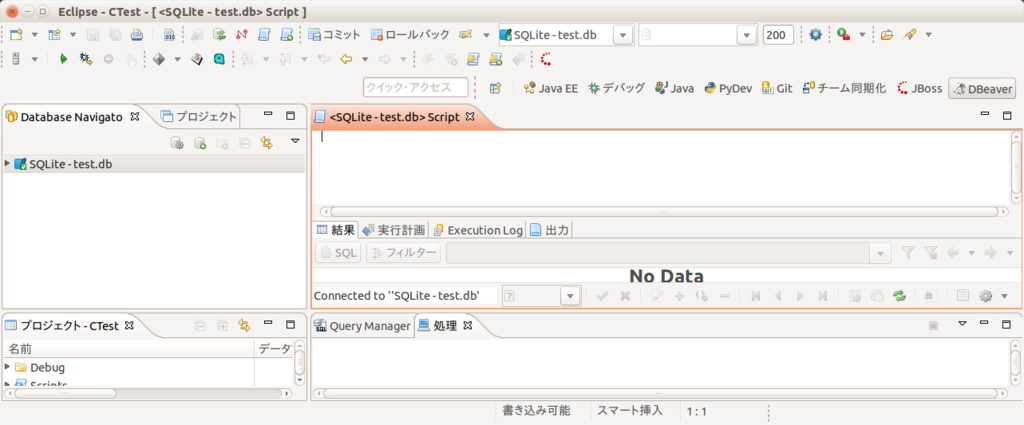This screenshot has height=425, width=1024.
Task: Click the red JBoss icon in second toolbar
Action: pyautogui.click(x=546, y=59)
